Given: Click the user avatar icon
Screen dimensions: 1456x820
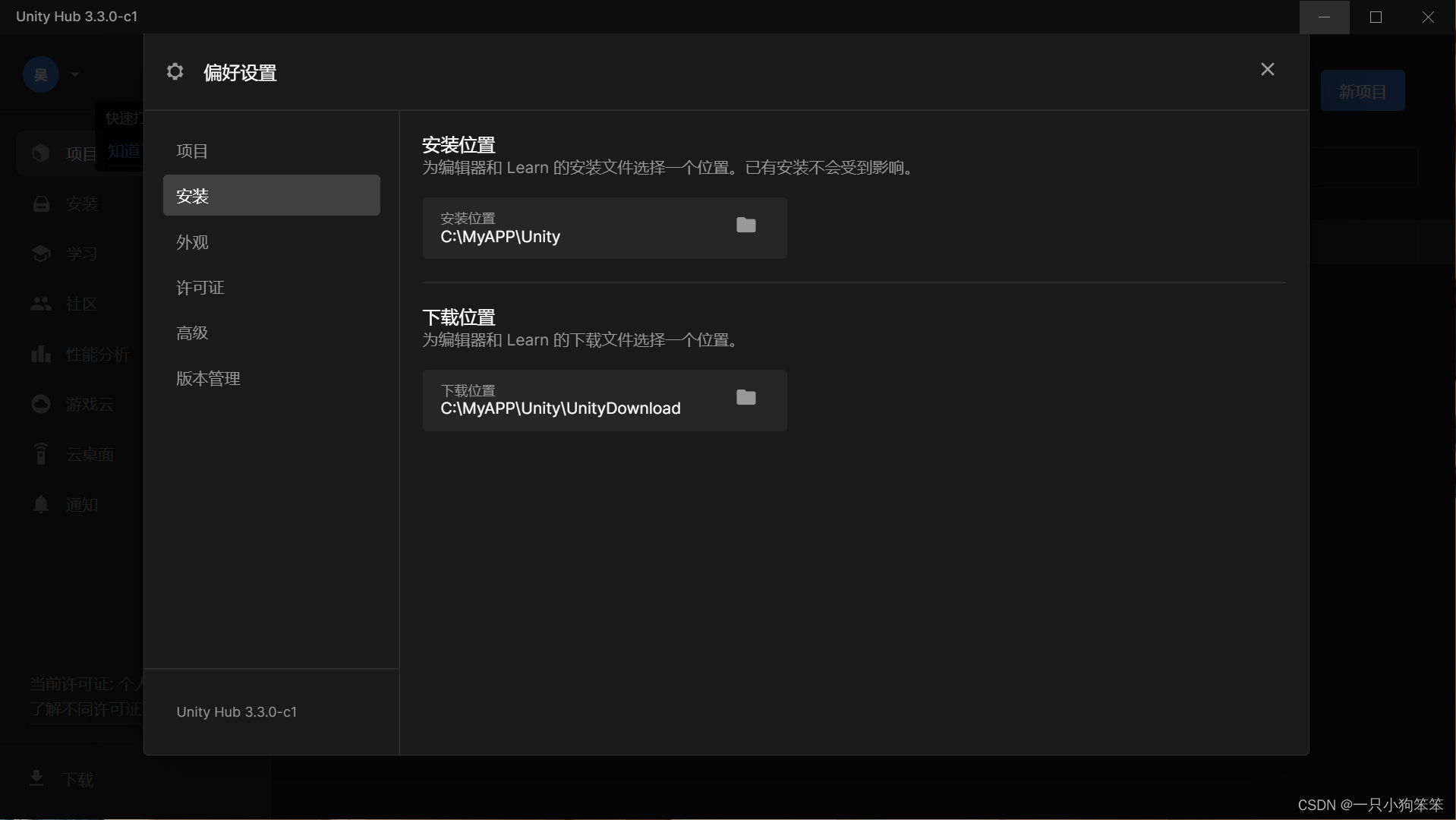Looking at the screenshot, I should 41,74.
